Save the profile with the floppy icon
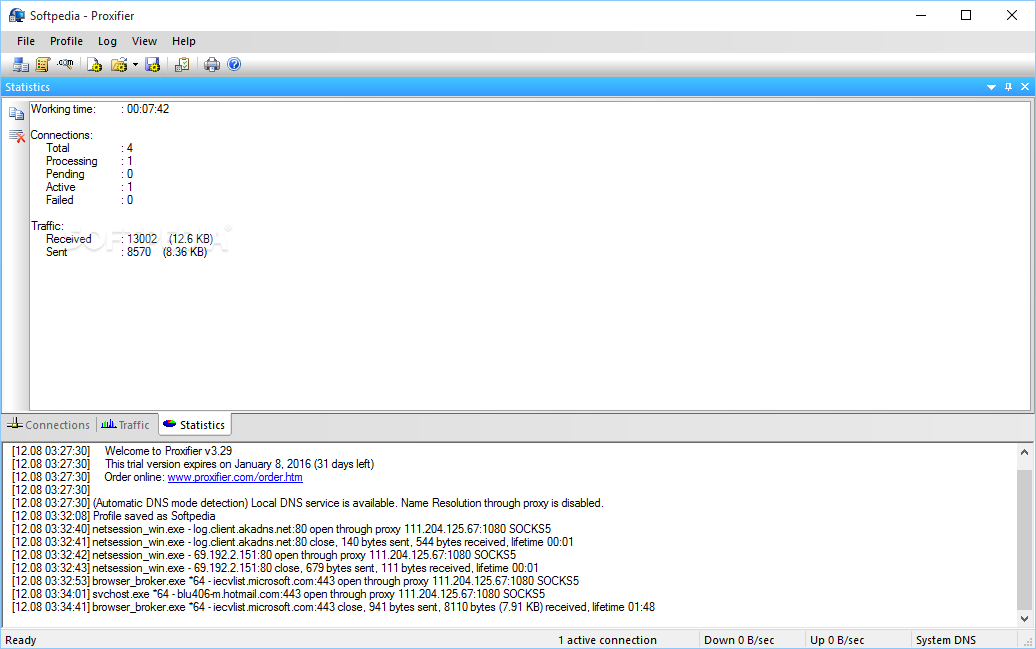The width and height of the screenshot is (1036, 649). pyautogui.click(x=153, y=64)
